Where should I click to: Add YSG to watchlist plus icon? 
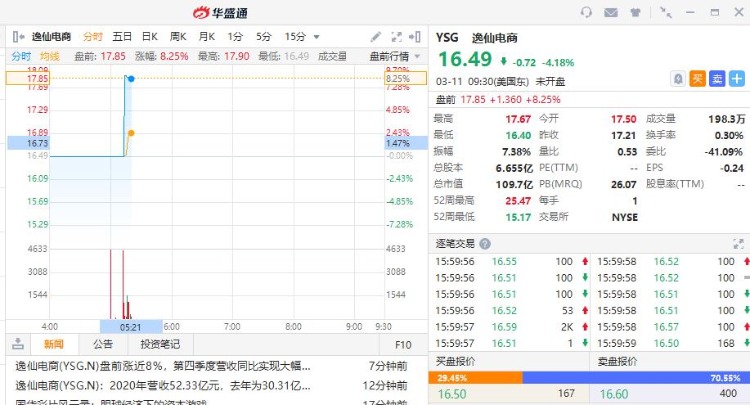click(737, 78)
